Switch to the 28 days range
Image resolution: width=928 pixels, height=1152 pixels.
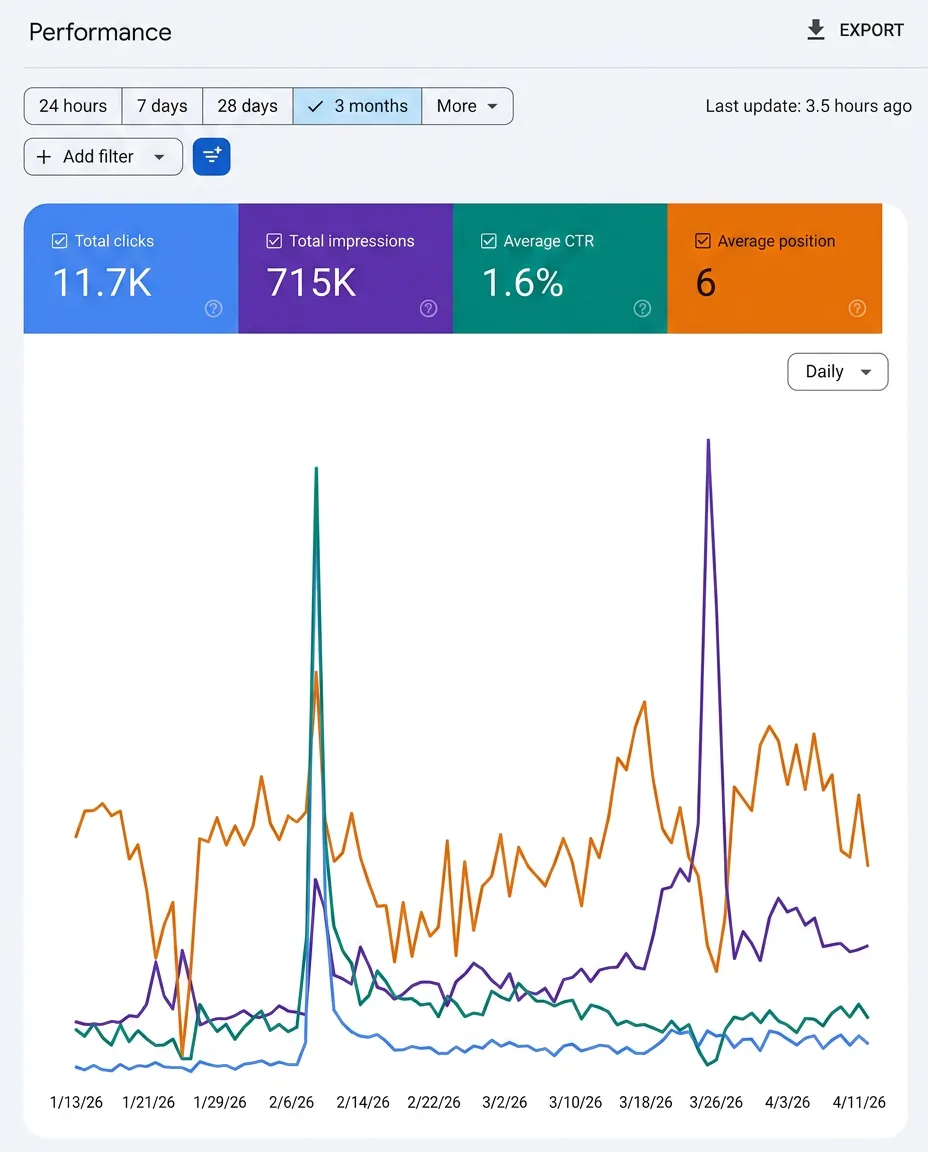pyautogui.click(x=248, y=106)
